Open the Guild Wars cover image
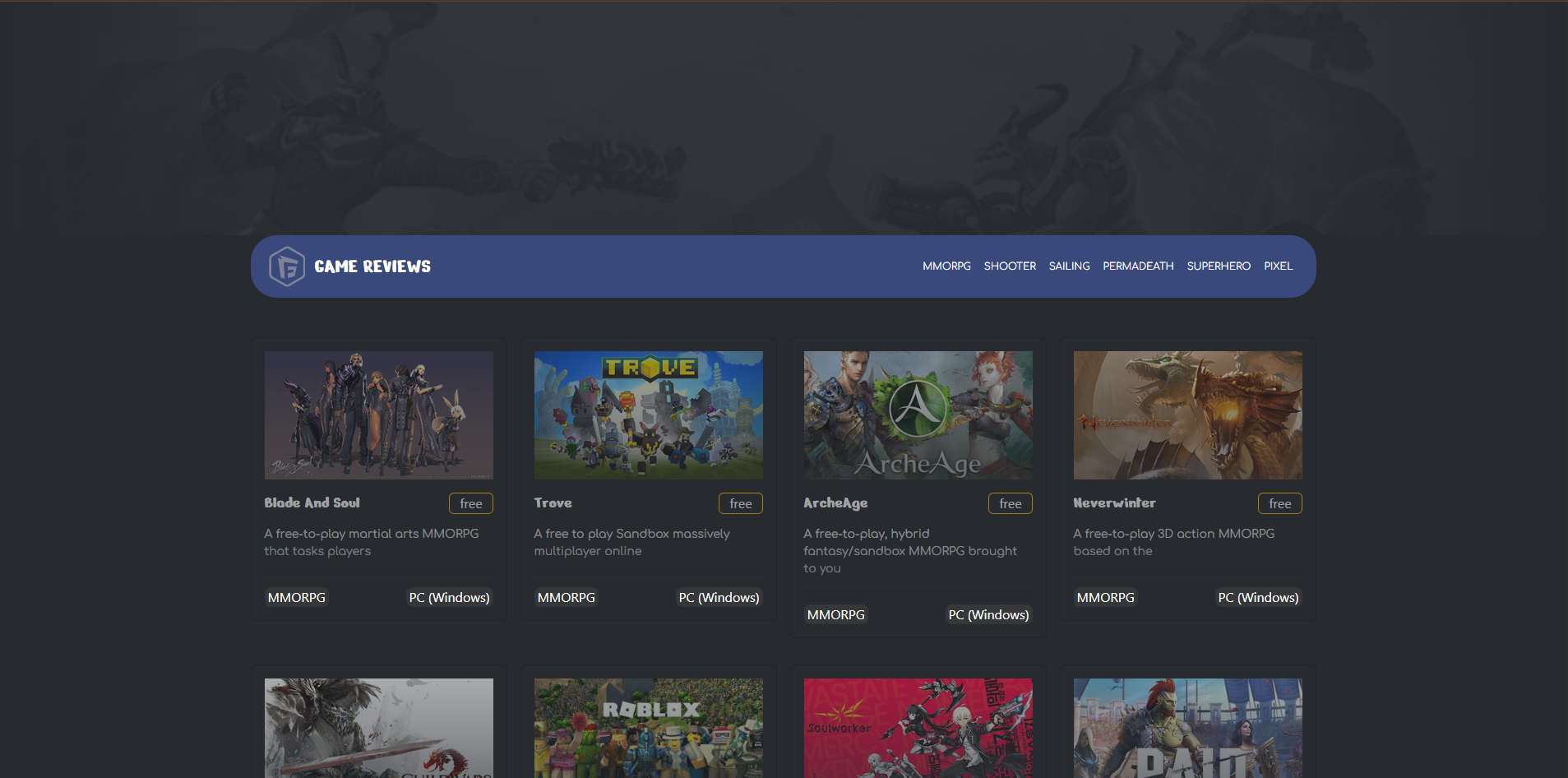This screenshot has width=1568, height=778. point(379,728)
